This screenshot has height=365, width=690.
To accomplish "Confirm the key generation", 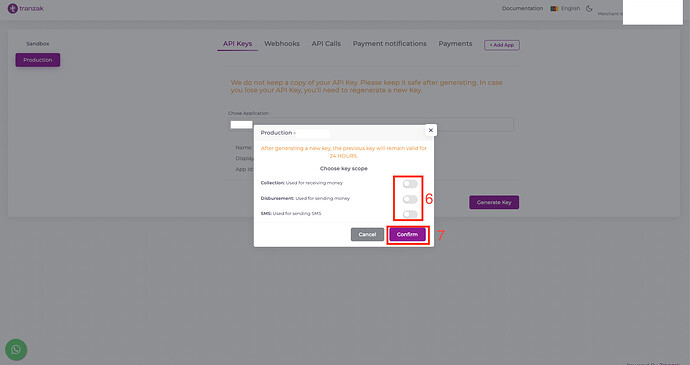I will [x=407, y=234].
